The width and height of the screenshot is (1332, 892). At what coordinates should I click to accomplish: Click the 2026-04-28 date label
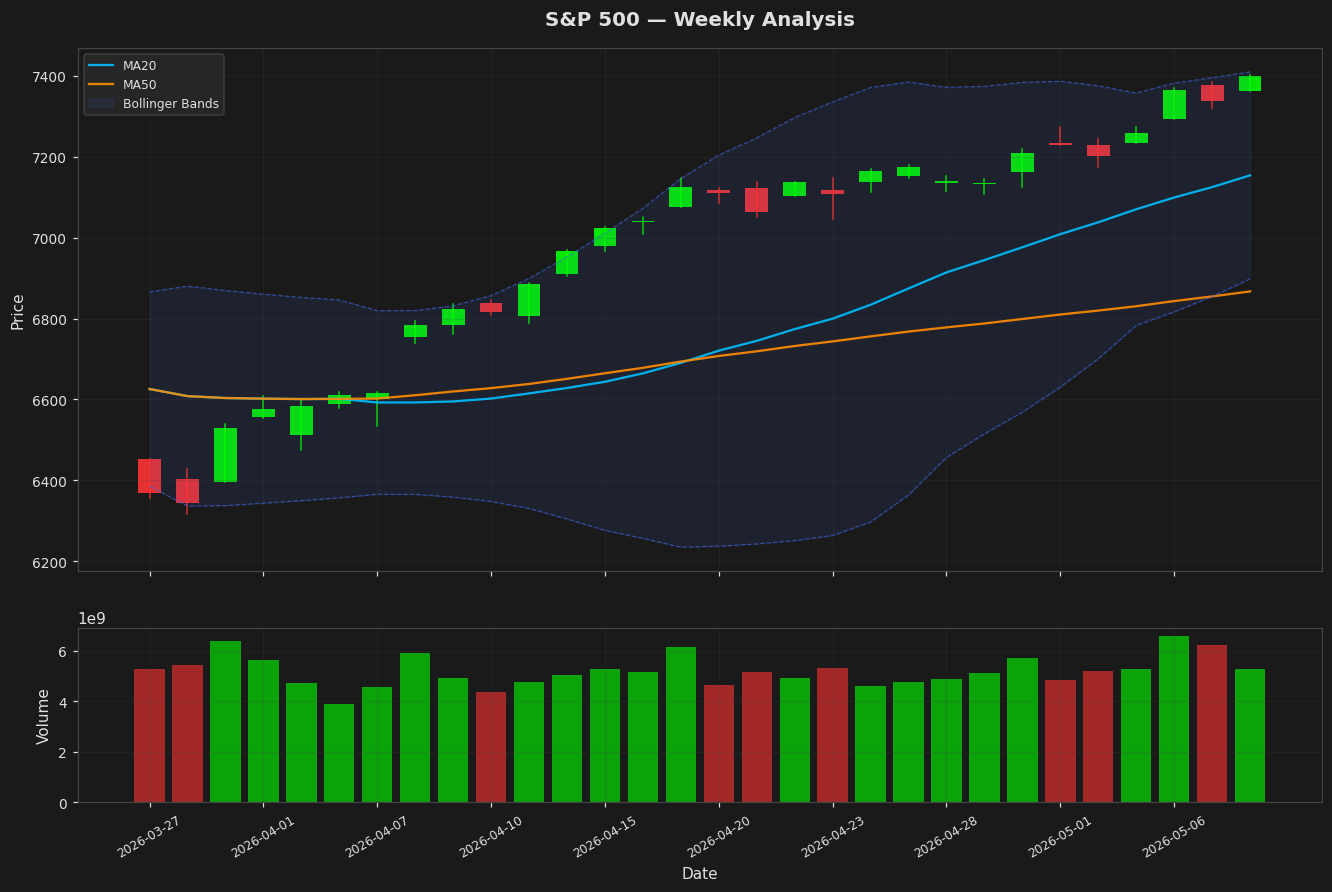946,837
